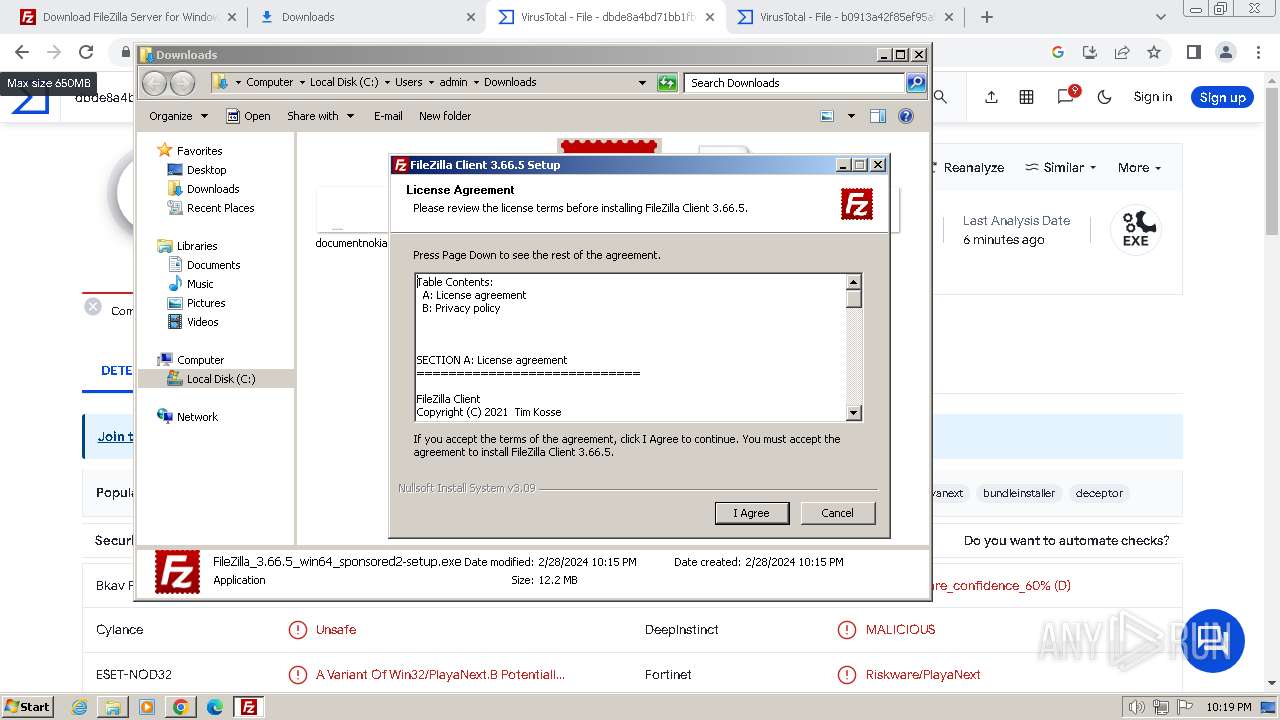Click the FileZilla icon in details pane

tap(177, 572)
